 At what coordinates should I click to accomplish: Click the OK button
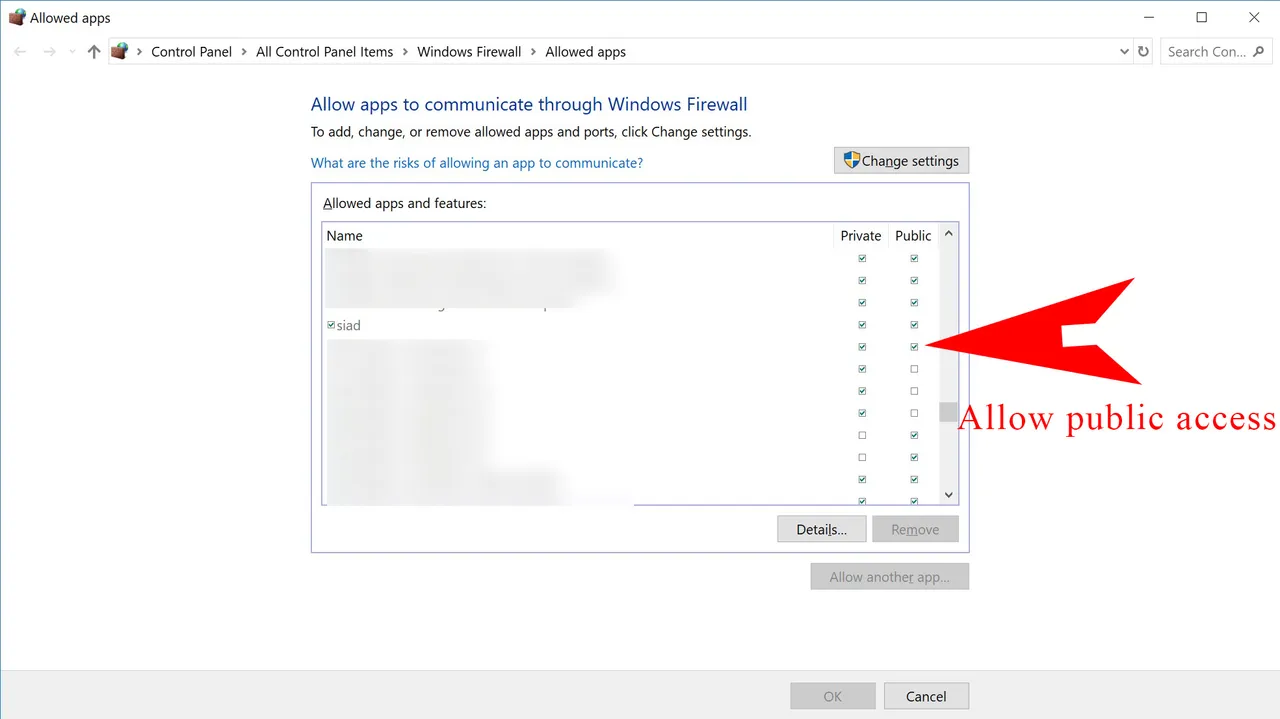coord(833,696)
